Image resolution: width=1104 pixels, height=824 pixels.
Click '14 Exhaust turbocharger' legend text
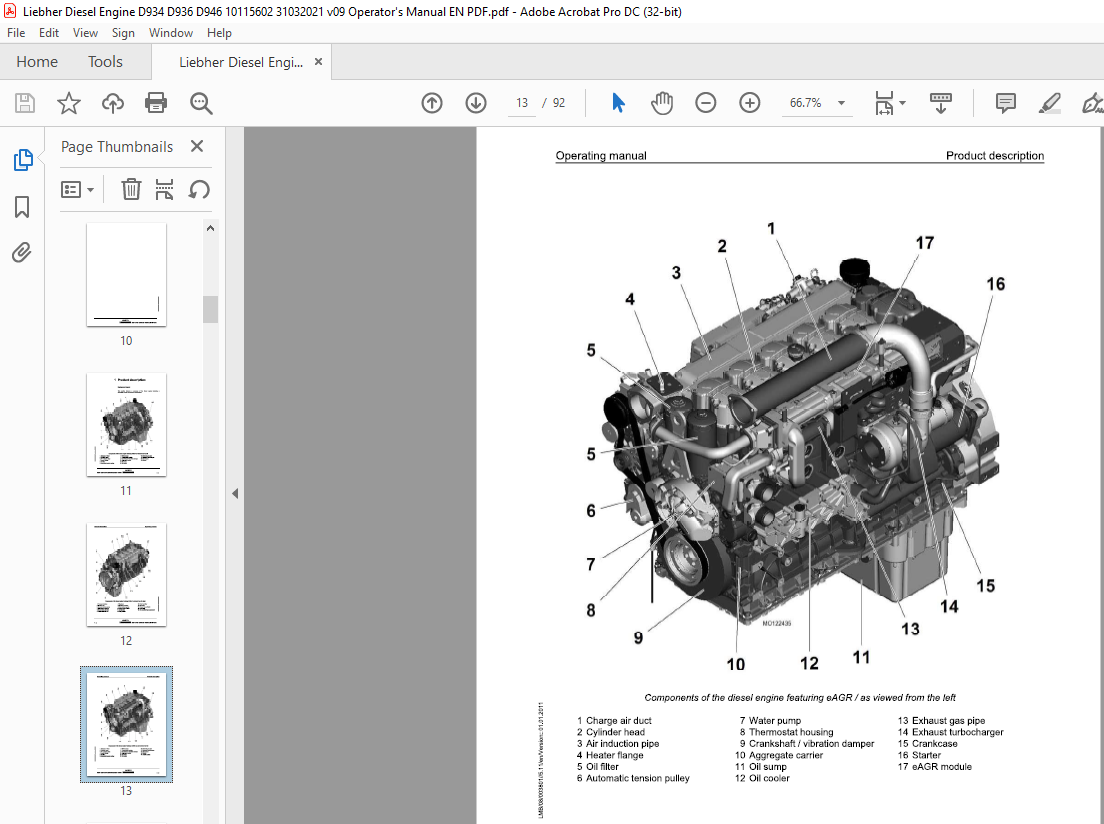click(951, 732)
